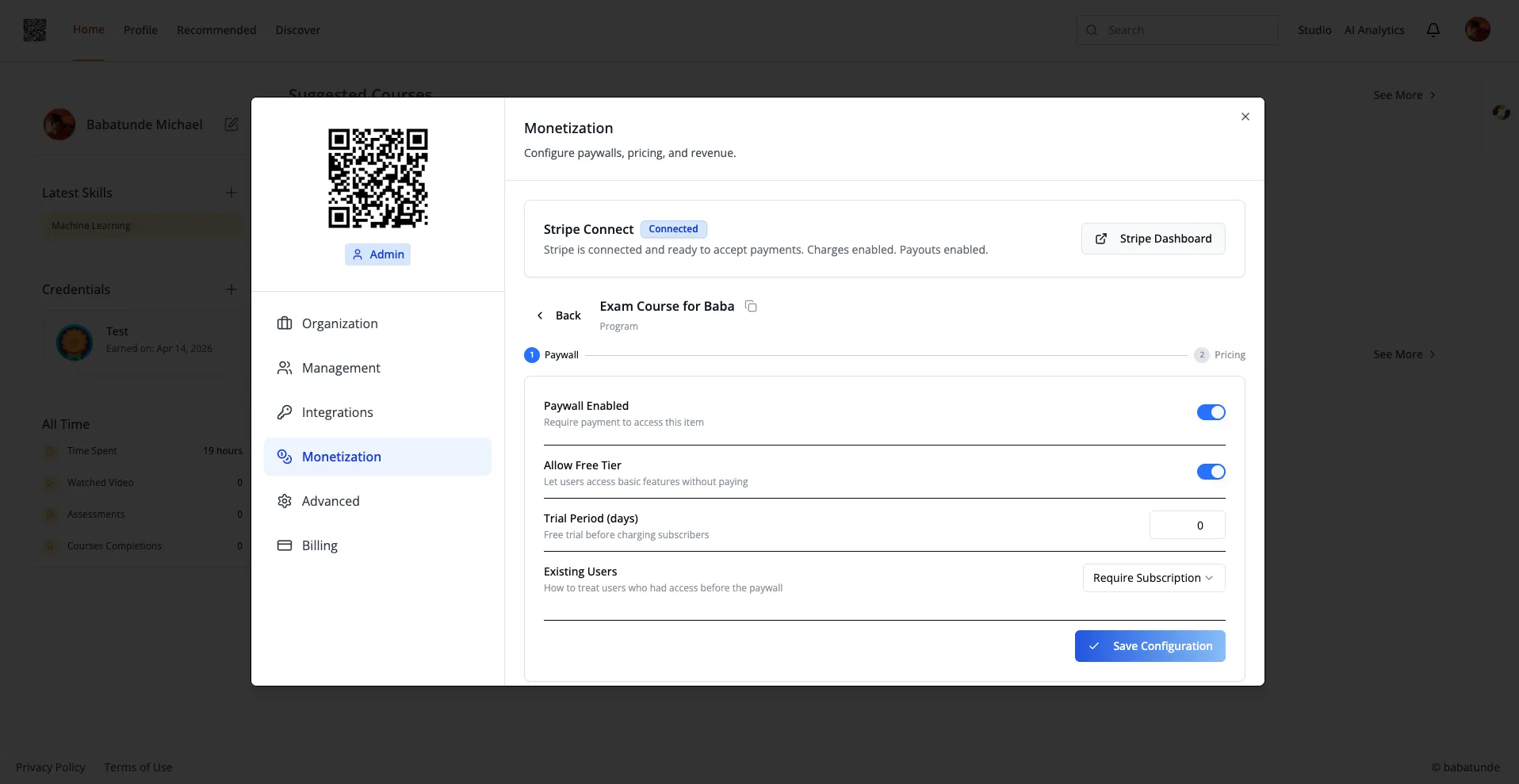Click the Courses Completions stat icon
The height and width of the screenshot is (784, 1519).
50,546
